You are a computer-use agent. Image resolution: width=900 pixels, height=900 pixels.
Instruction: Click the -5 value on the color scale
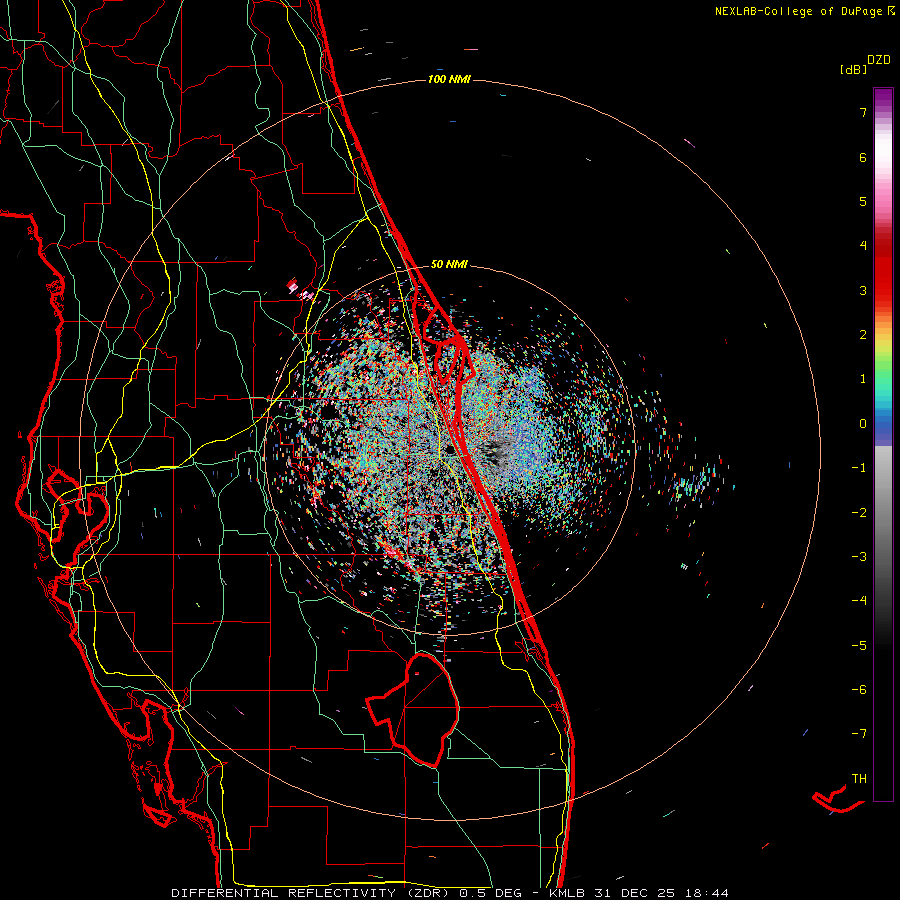[x=859, y=646]
